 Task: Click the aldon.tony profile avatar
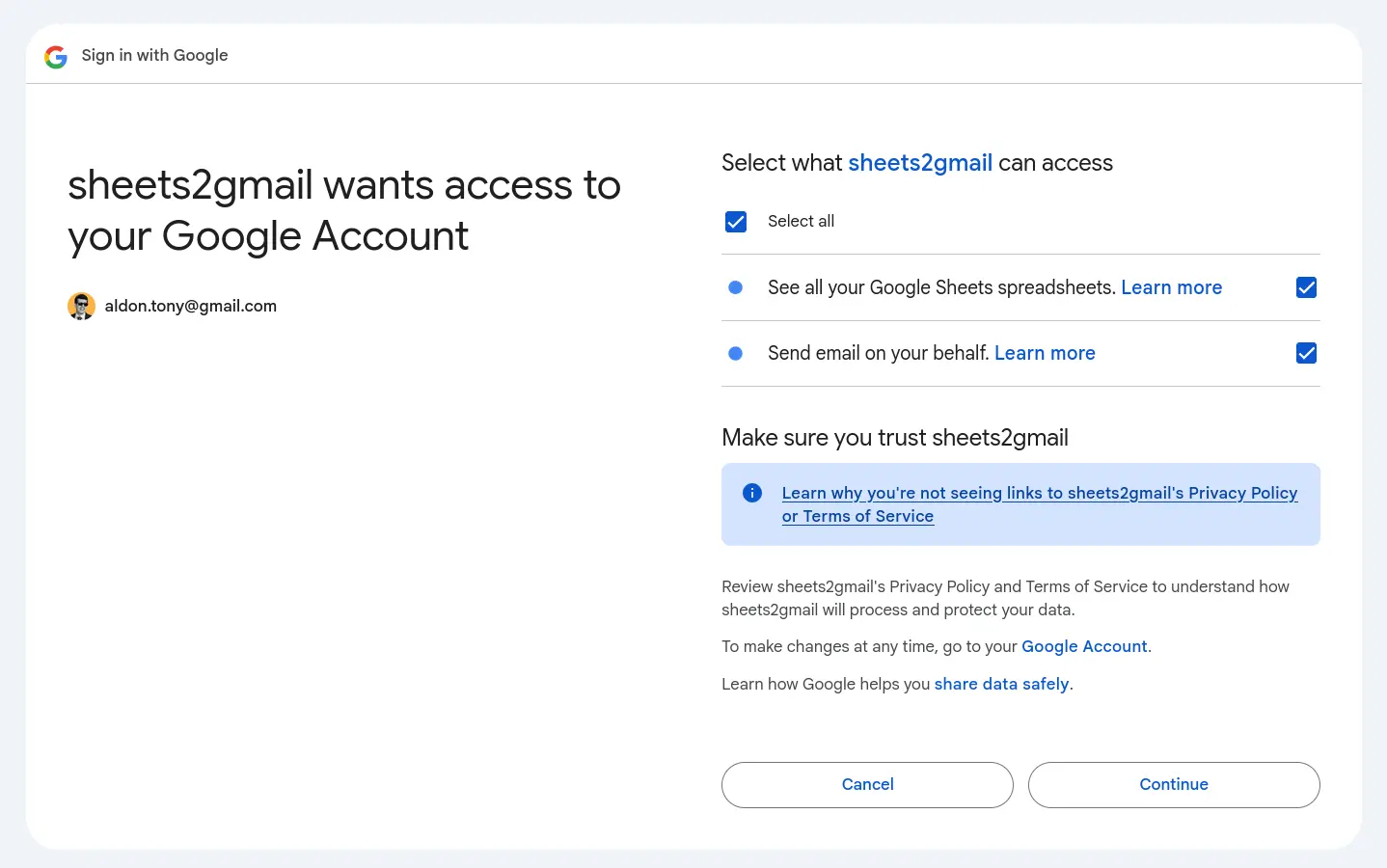pos(81,307)
